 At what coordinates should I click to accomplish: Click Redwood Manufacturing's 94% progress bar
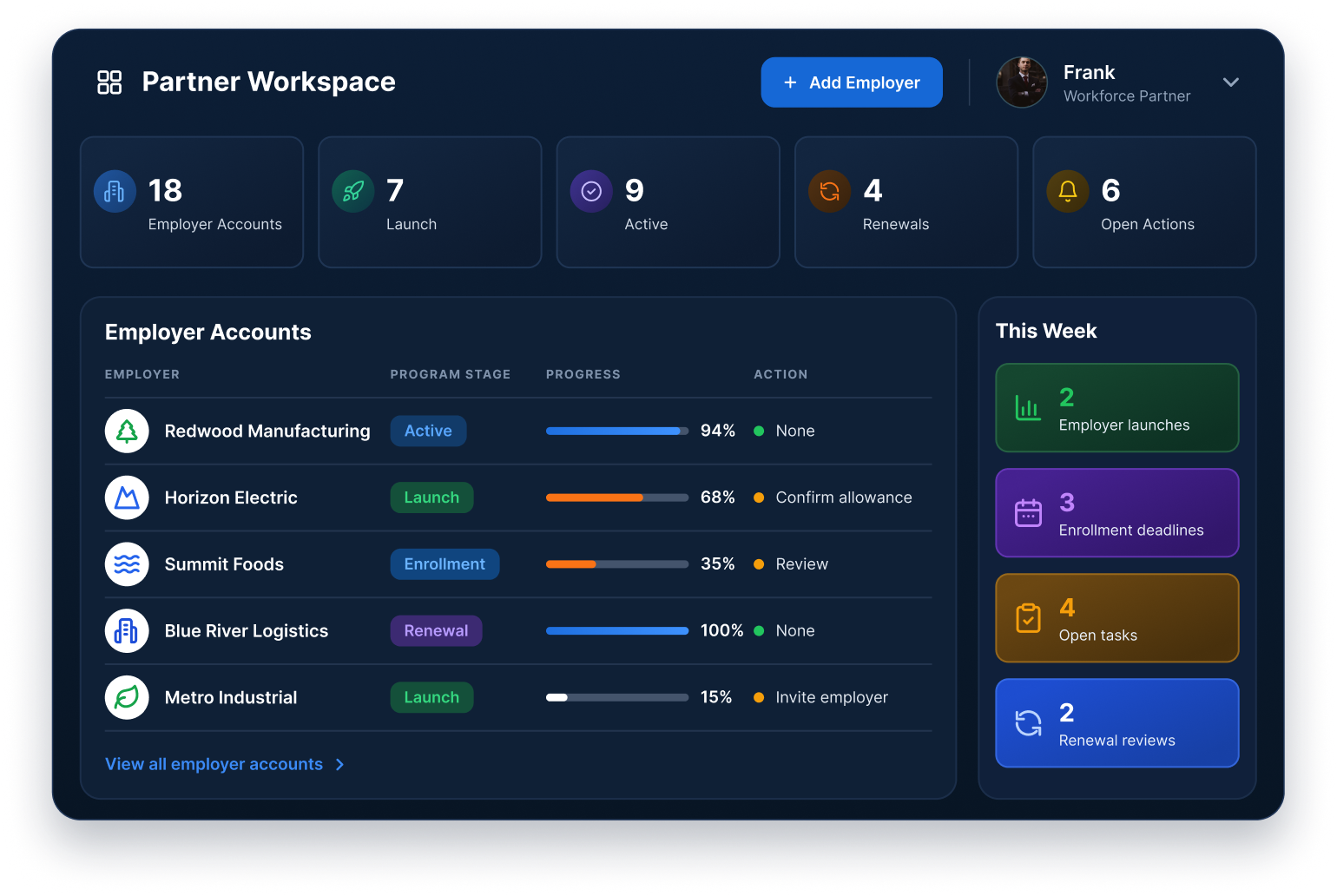[617, 431]
